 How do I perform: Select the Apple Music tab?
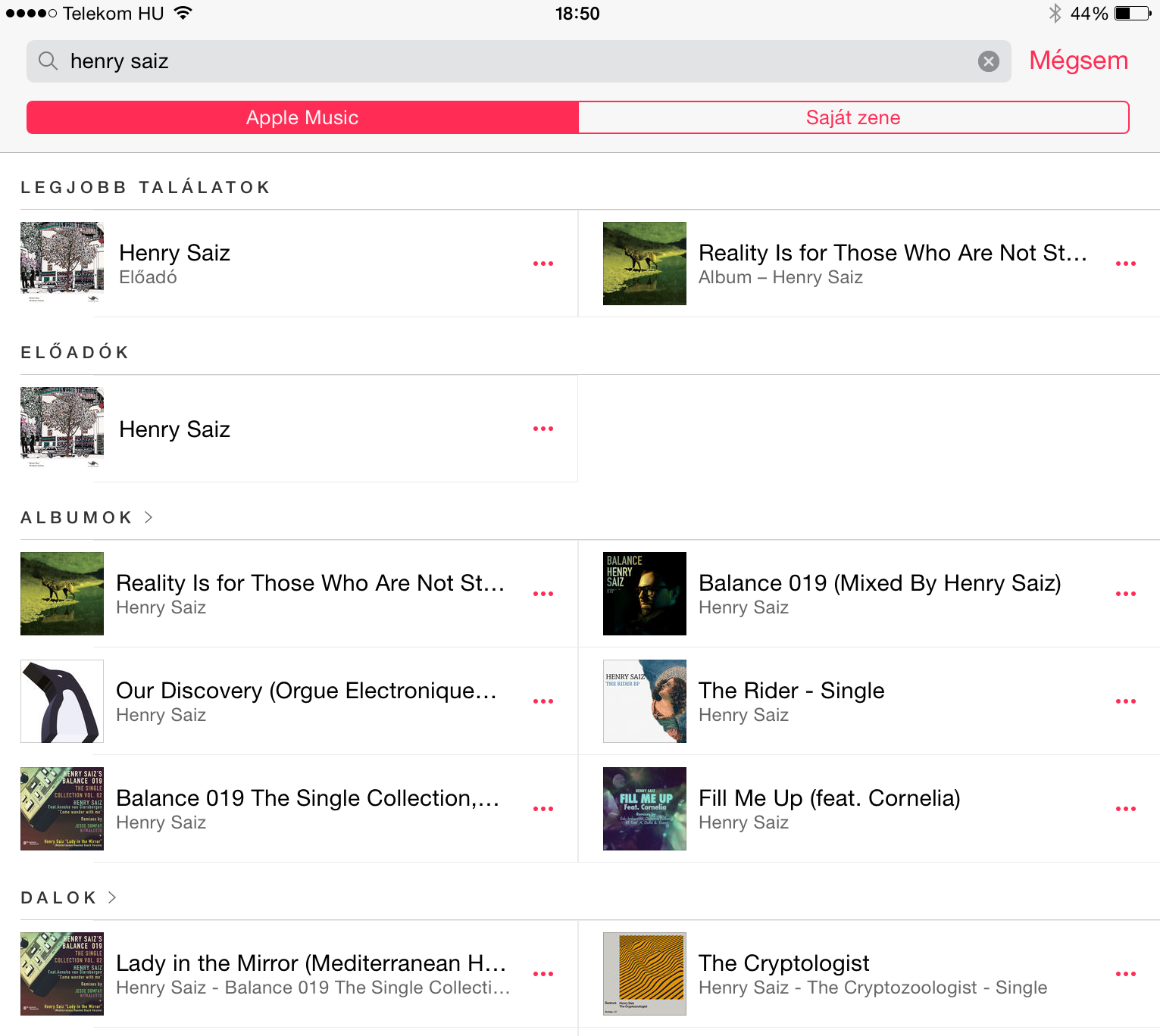(x=302, y=117)
